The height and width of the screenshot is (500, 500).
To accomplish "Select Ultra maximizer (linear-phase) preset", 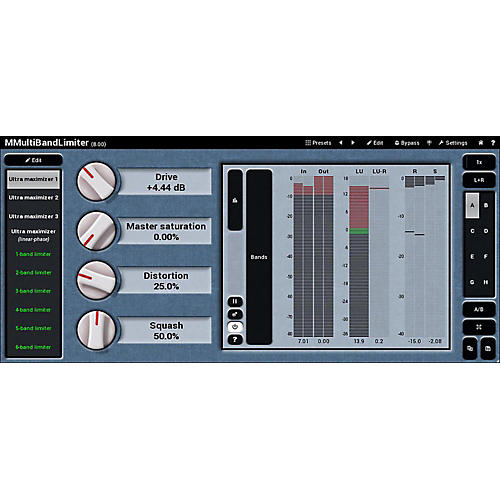I will tap(33, 235).
